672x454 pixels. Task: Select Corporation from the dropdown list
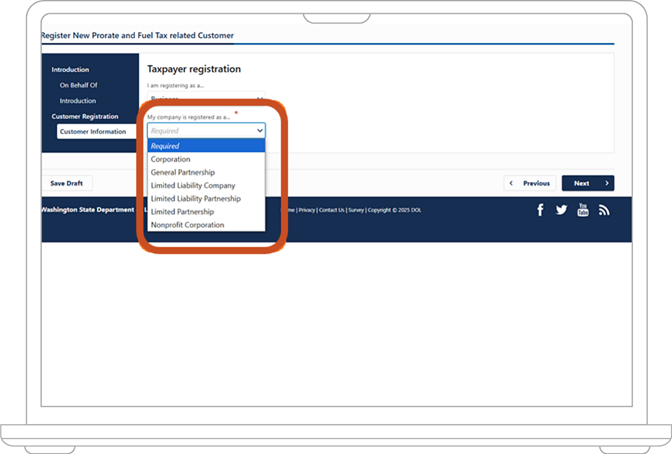(x=206, y=159)
